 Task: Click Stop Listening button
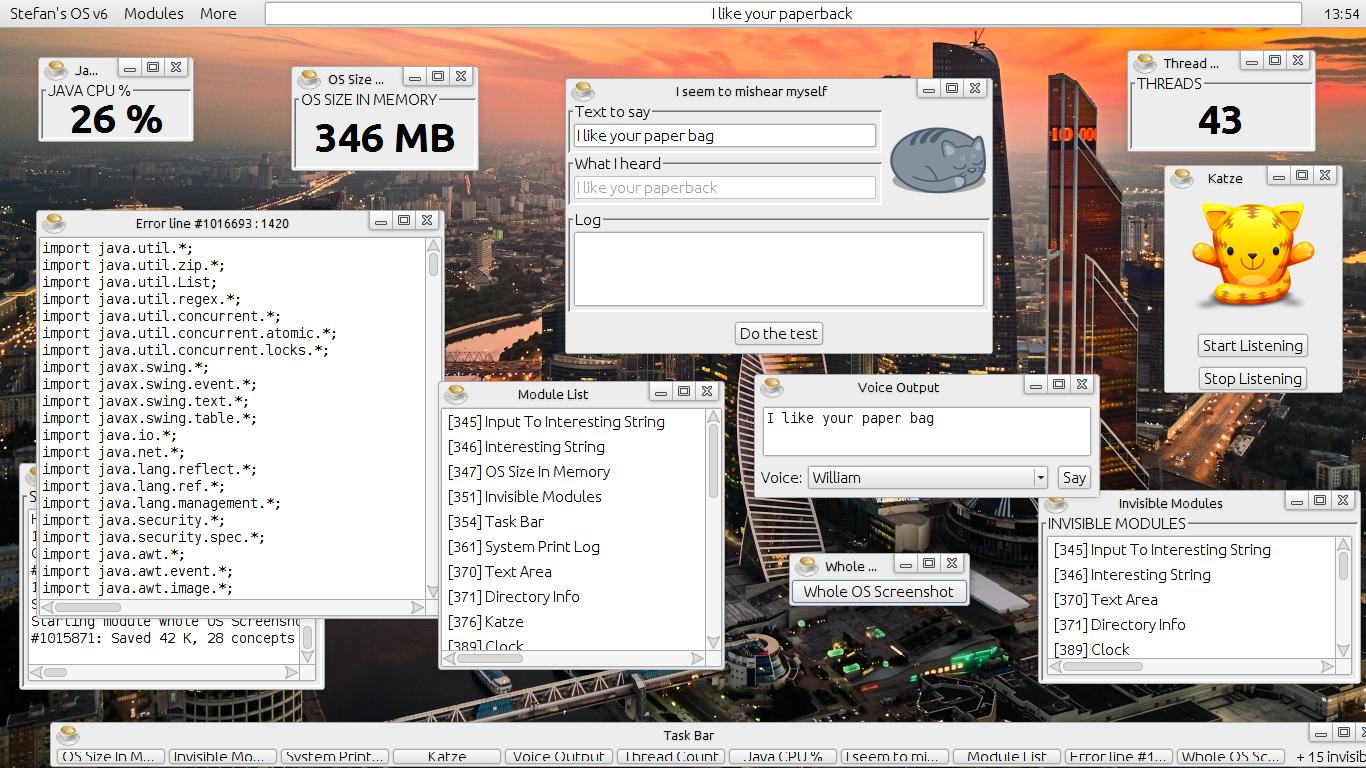pyautogui.click(x=1252, y=379)
